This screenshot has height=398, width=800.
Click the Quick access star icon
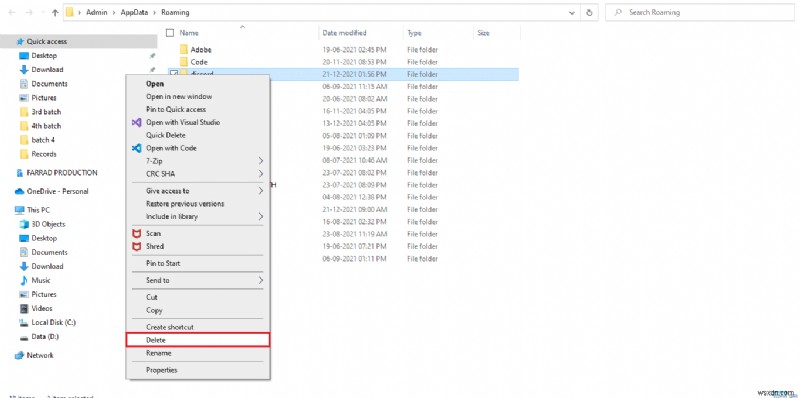(20, 41)
